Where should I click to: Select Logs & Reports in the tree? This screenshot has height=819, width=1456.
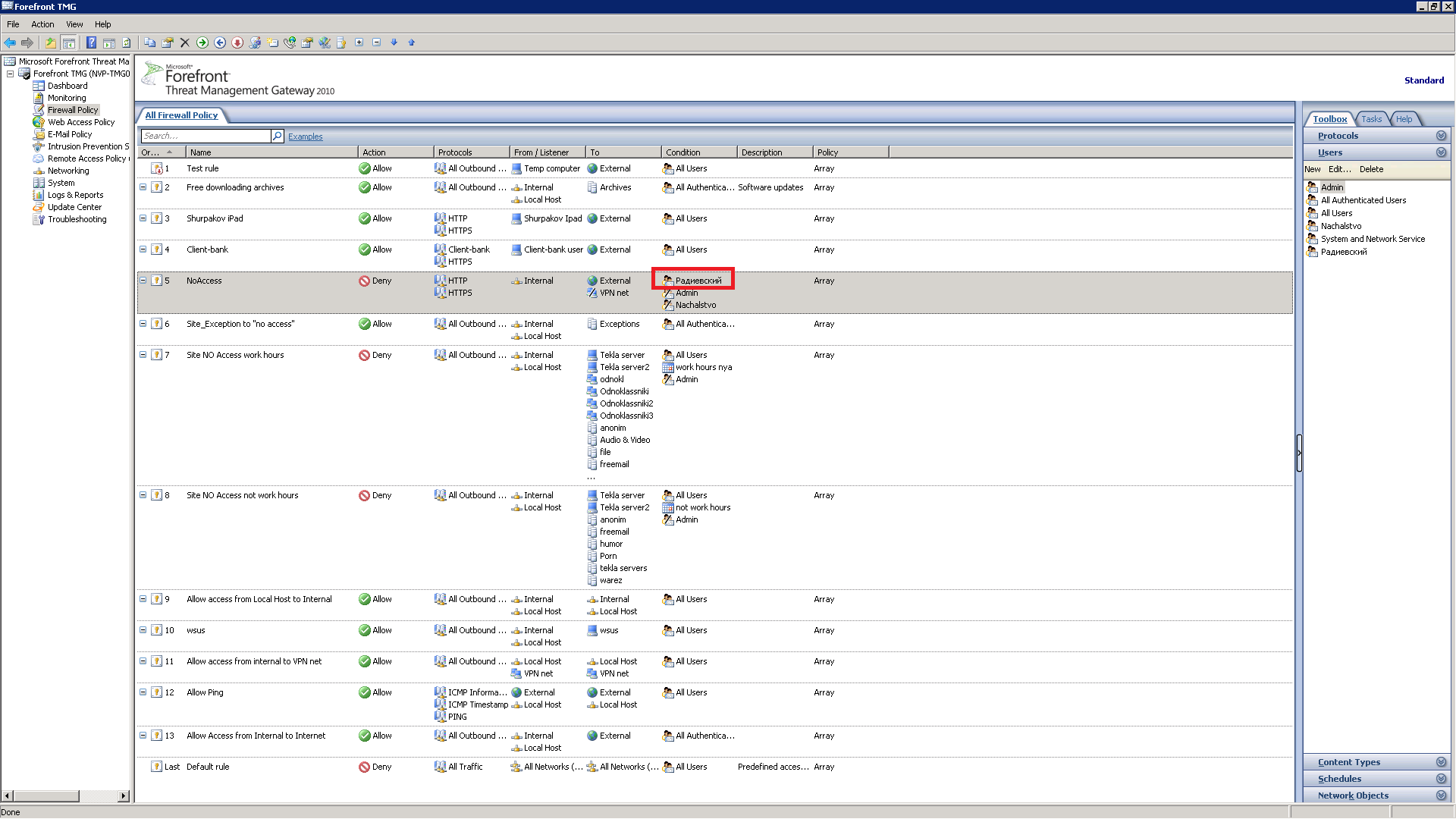[x=75, y=195]
